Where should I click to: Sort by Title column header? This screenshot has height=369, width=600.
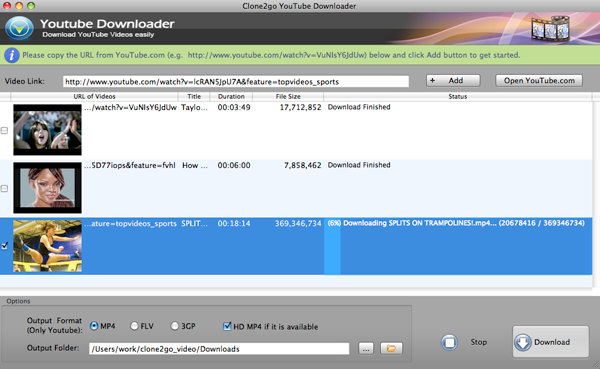[x=194, y=96]
